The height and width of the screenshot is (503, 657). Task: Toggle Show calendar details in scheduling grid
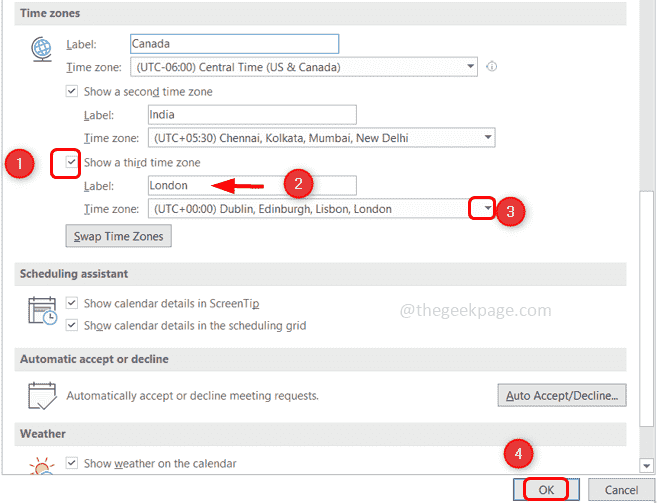(x=71, y=325)
